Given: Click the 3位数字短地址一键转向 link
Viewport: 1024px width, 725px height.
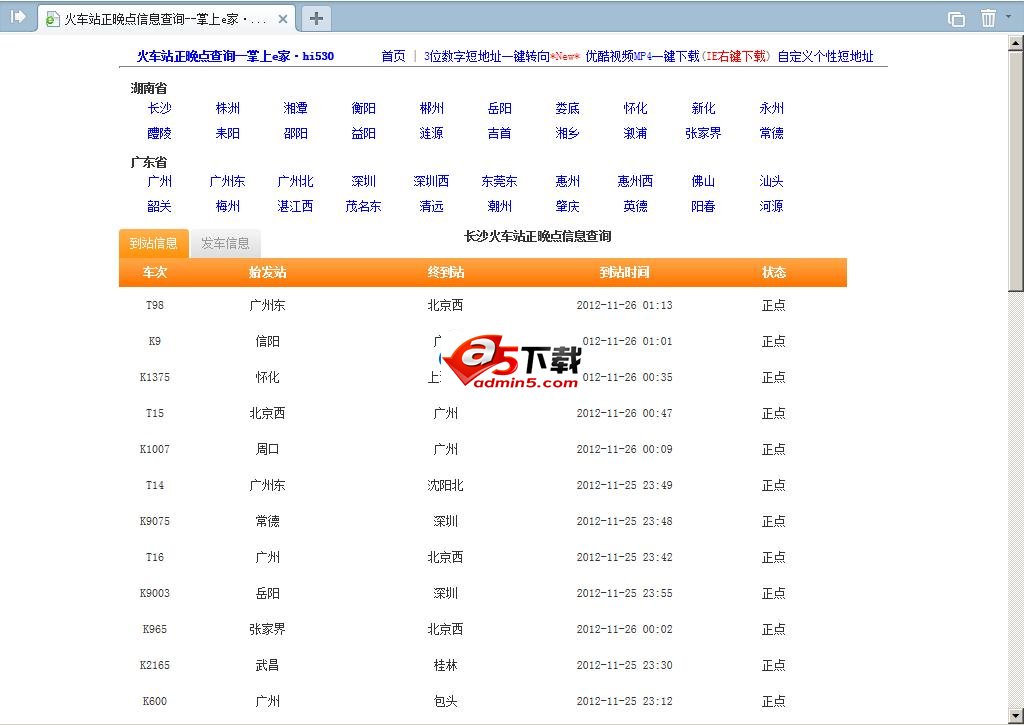Looking at the screenshot, I should point(487,56).
